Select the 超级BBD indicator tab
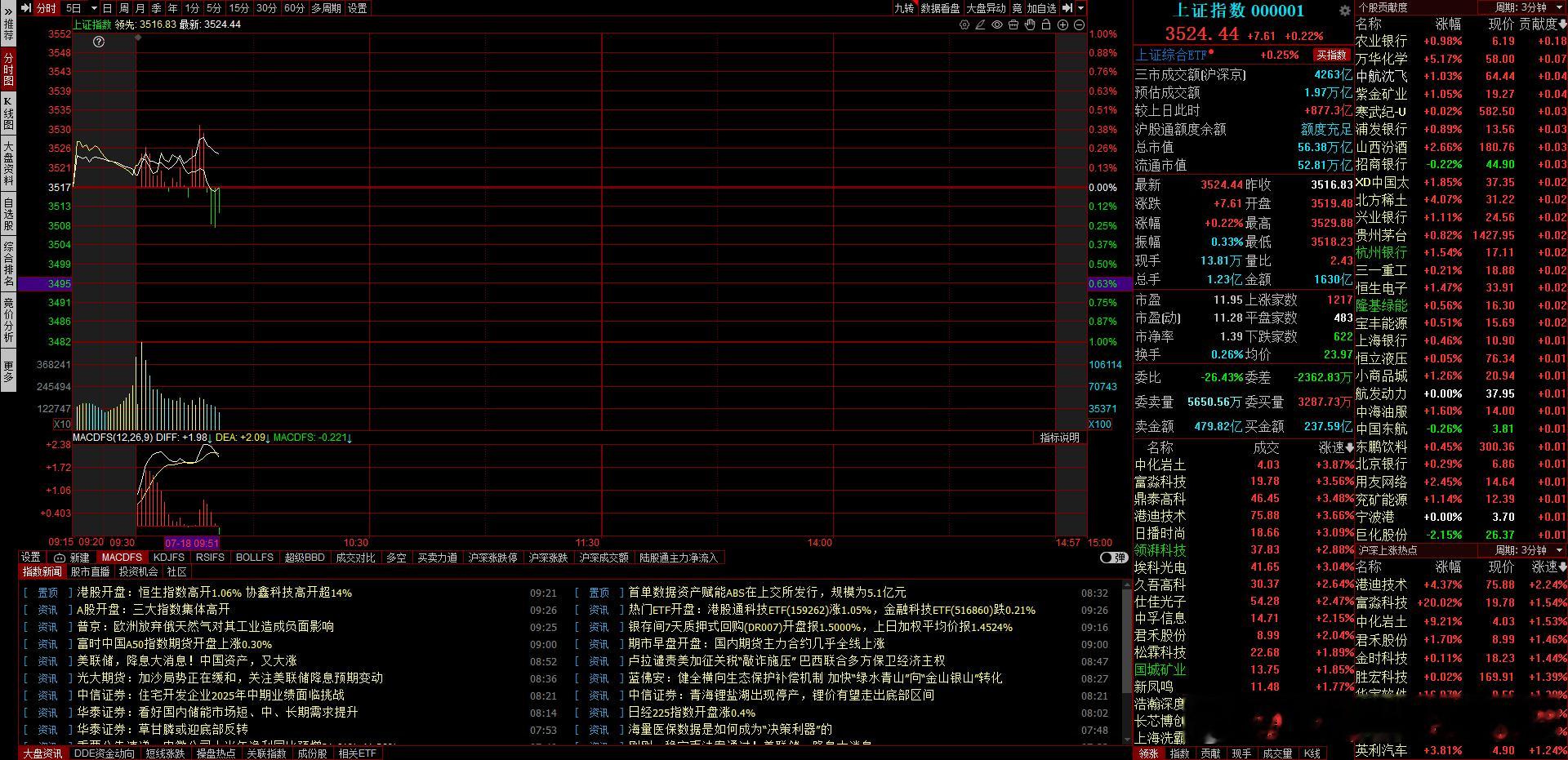Viewport: 1568px width, 760px height. coord(305,558)
